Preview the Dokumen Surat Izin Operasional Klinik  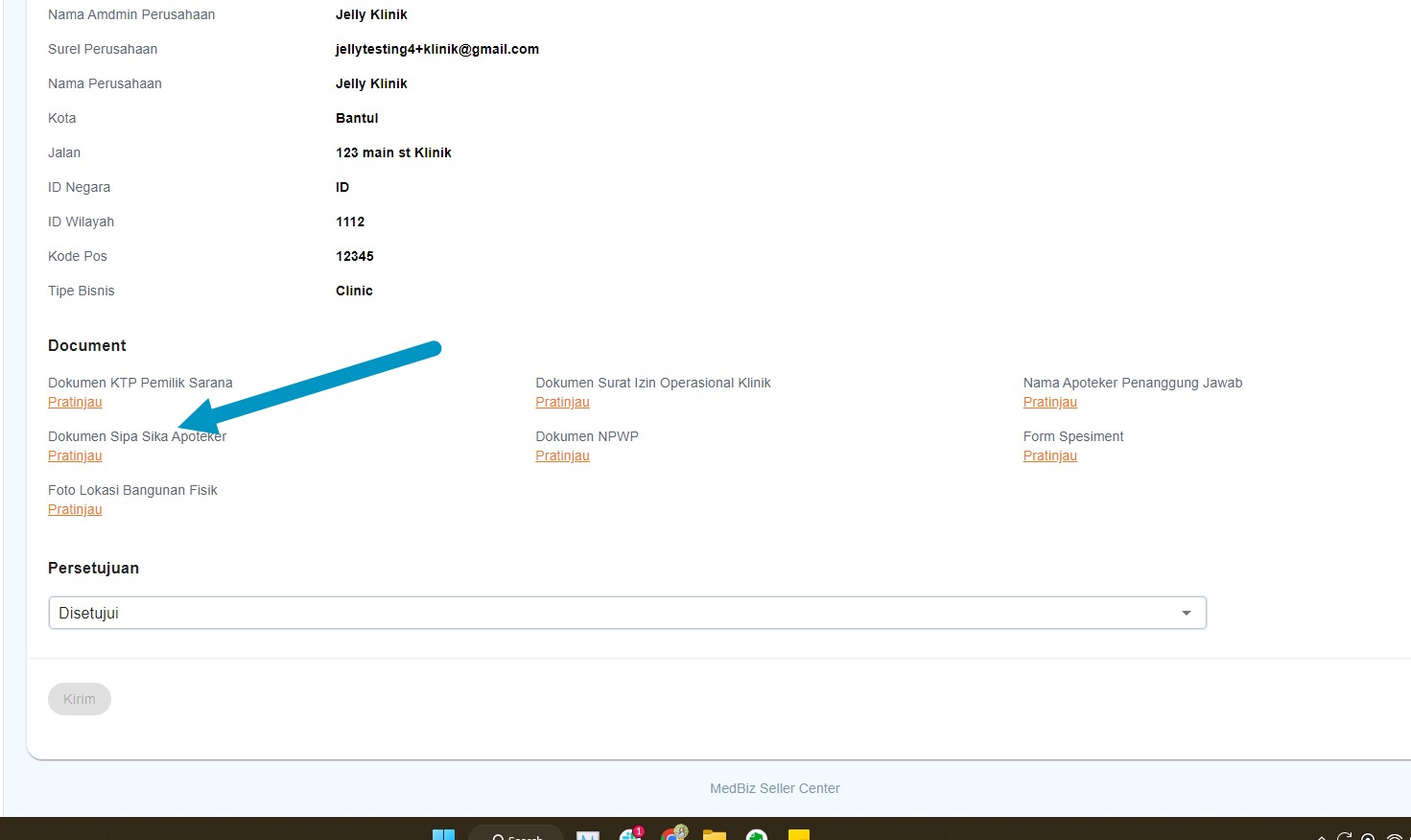click(562, 402)
